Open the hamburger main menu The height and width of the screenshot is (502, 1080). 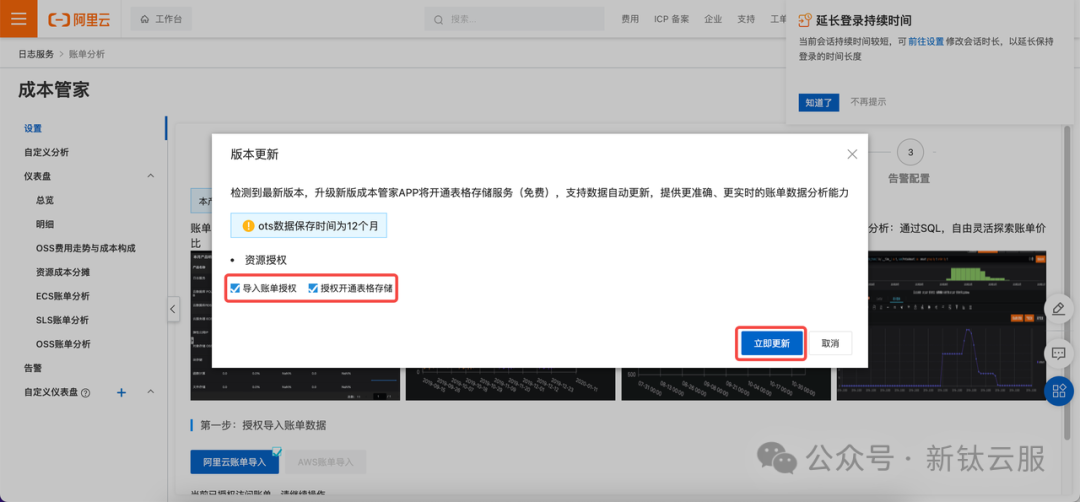pyautogui.click(x=19, y=19)
